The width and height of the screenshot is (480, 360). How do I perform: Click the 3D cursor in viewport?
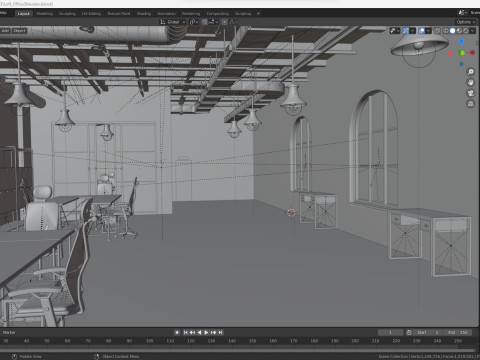click(x=291, y=213)
